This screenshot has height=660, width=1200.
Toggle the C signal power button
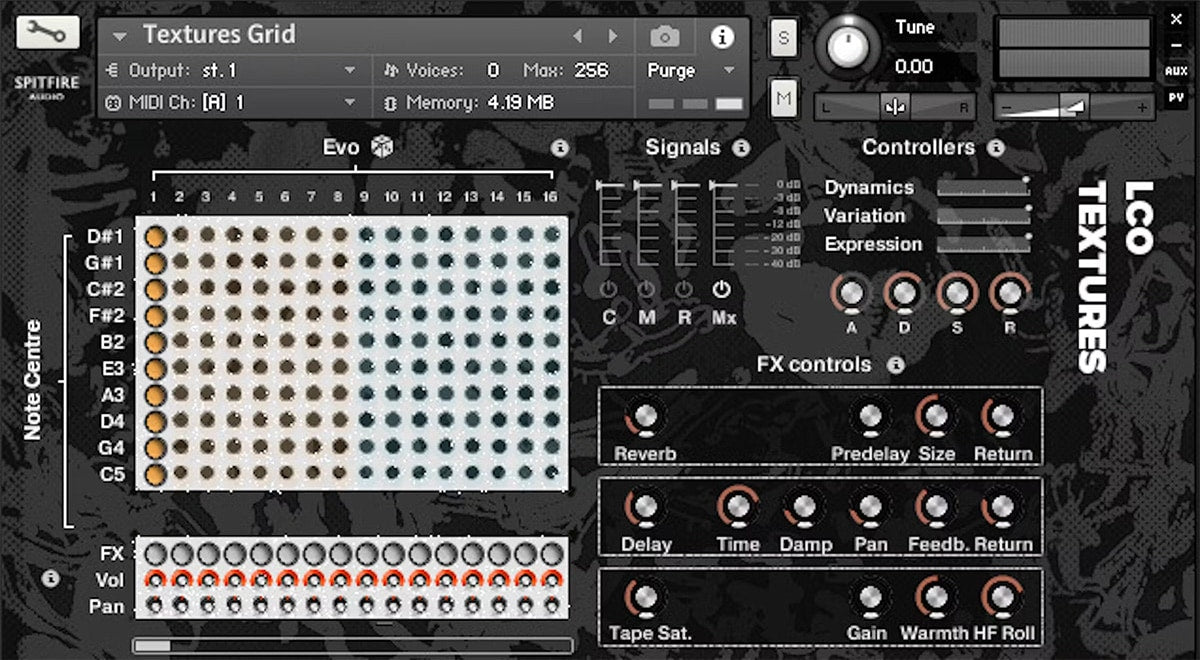[x=608, y=290]
